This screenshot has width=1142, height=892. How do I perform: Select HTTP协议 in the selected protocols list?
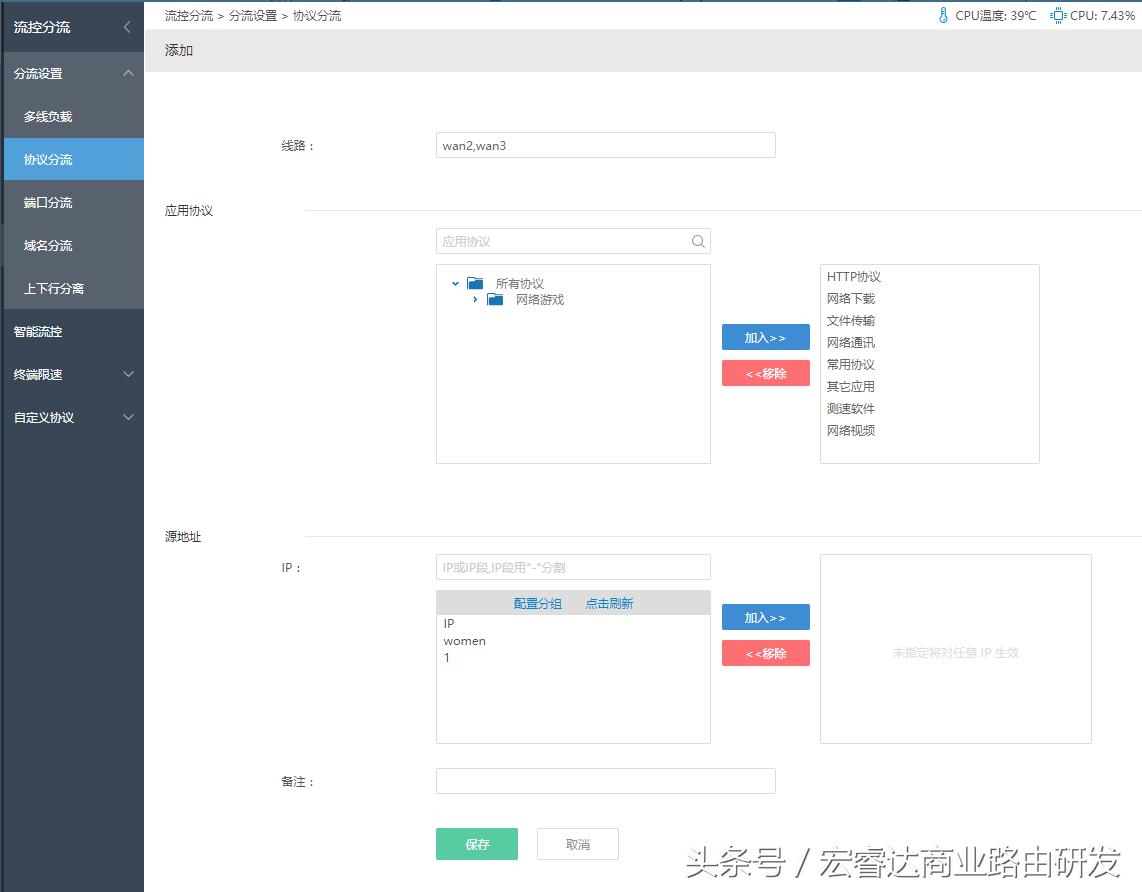[x=853, y=277]
